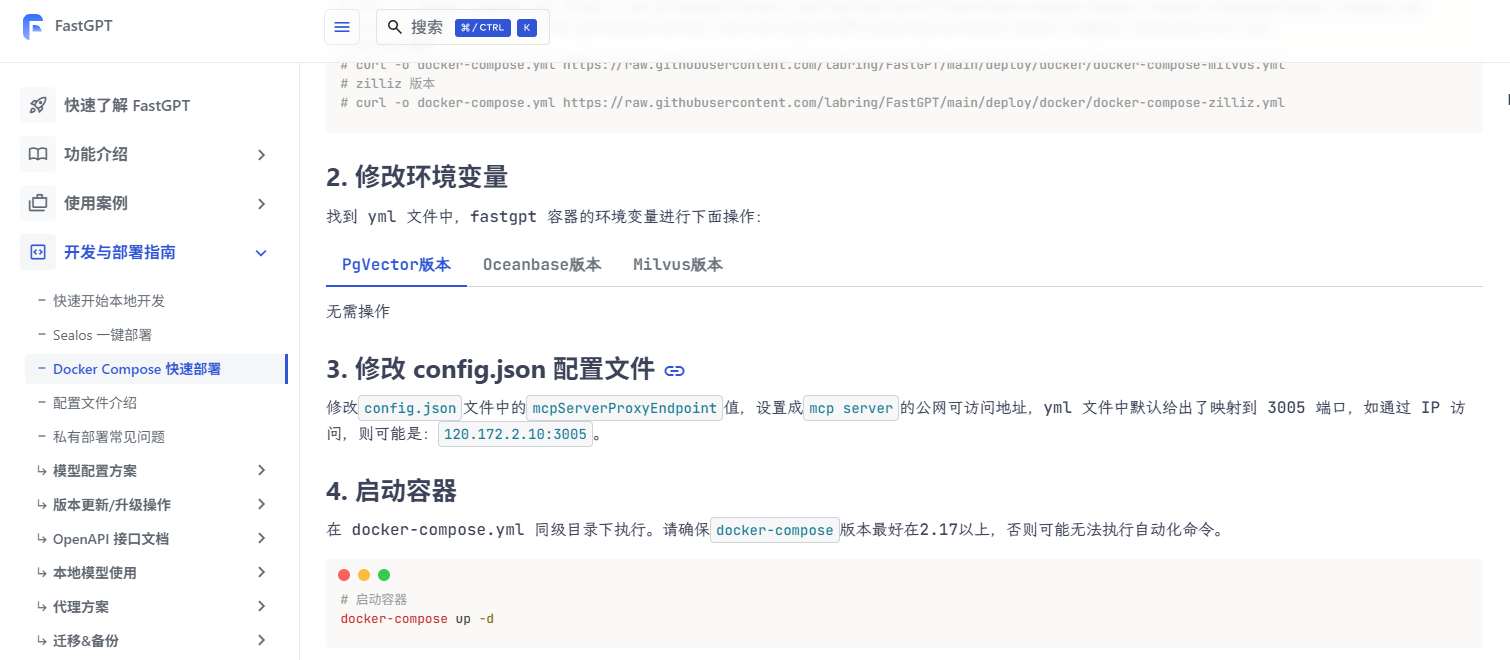Open 模型配置方案 sidebar item
This screenshot has height=660, width=1510.
click(95, 471)
